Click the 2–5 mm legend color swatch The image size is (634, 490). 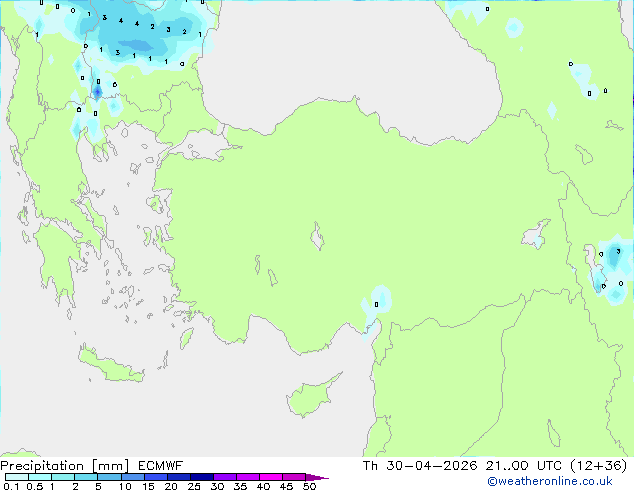(x=86, y=477)
